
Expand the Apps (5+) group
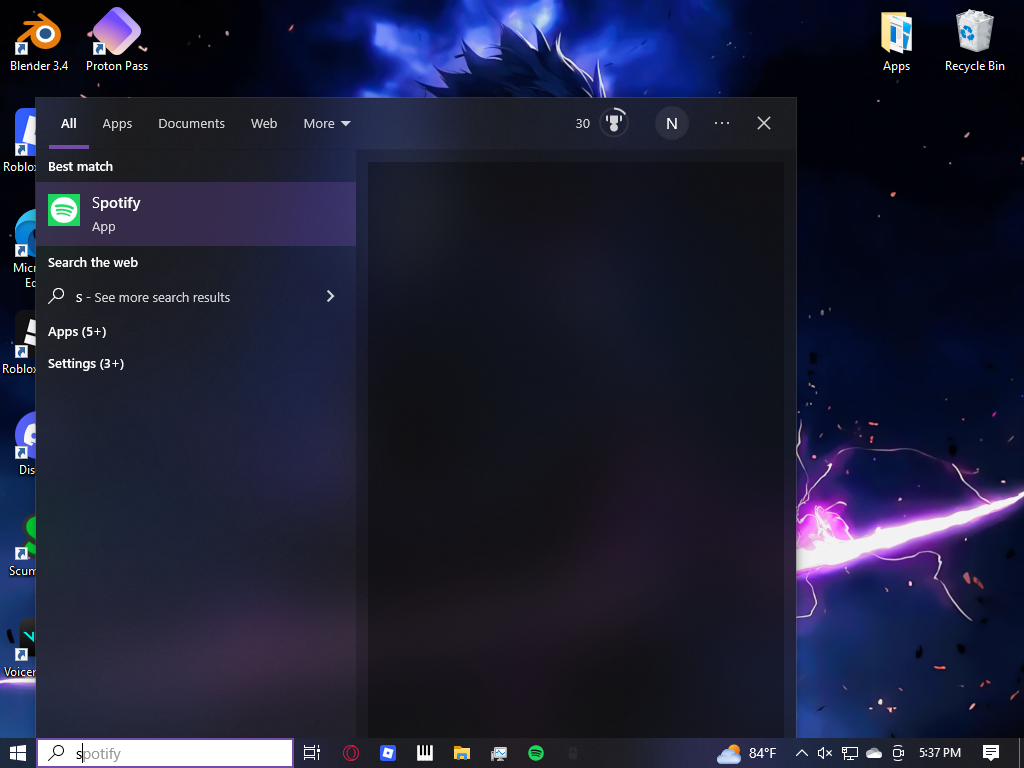[x=77, y=332]
